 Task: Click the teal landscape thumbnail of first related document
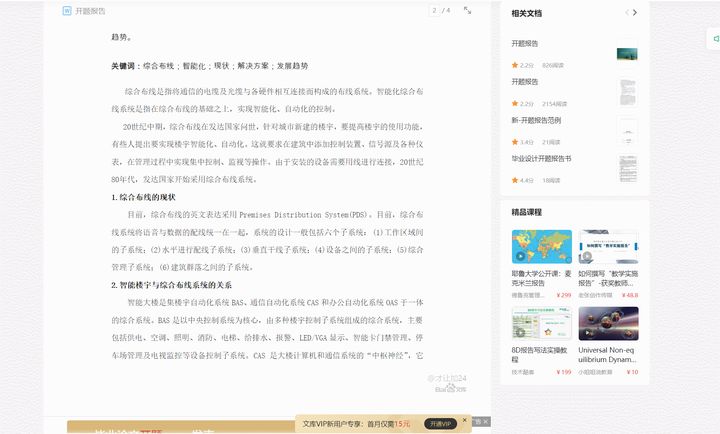coord(627,54)
